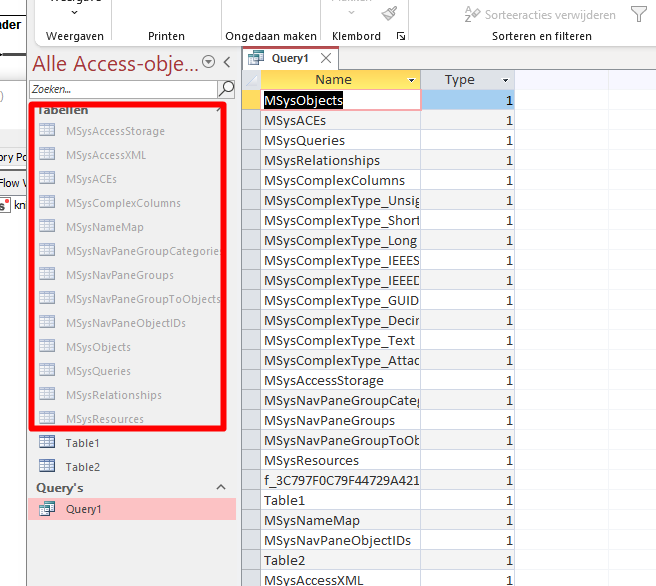Click the filter funnel icon
The image size is (656, 586).
pos(639,14)
